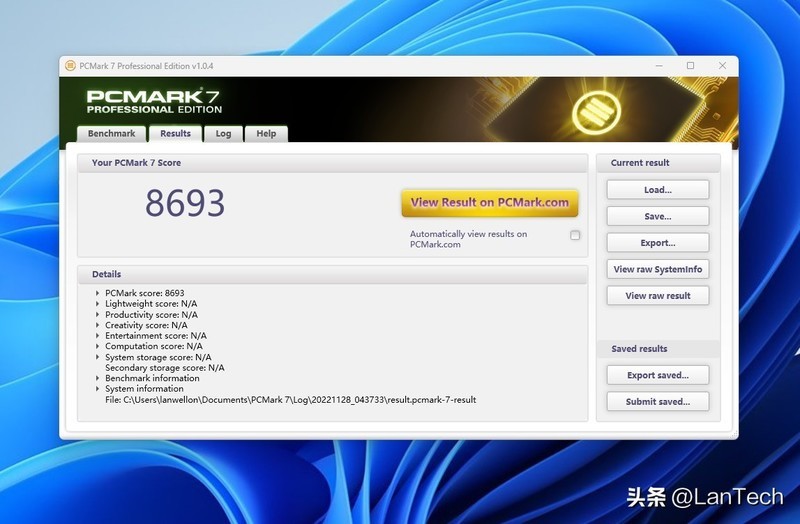Click the large 8693 score number

(x=185, y=203)
